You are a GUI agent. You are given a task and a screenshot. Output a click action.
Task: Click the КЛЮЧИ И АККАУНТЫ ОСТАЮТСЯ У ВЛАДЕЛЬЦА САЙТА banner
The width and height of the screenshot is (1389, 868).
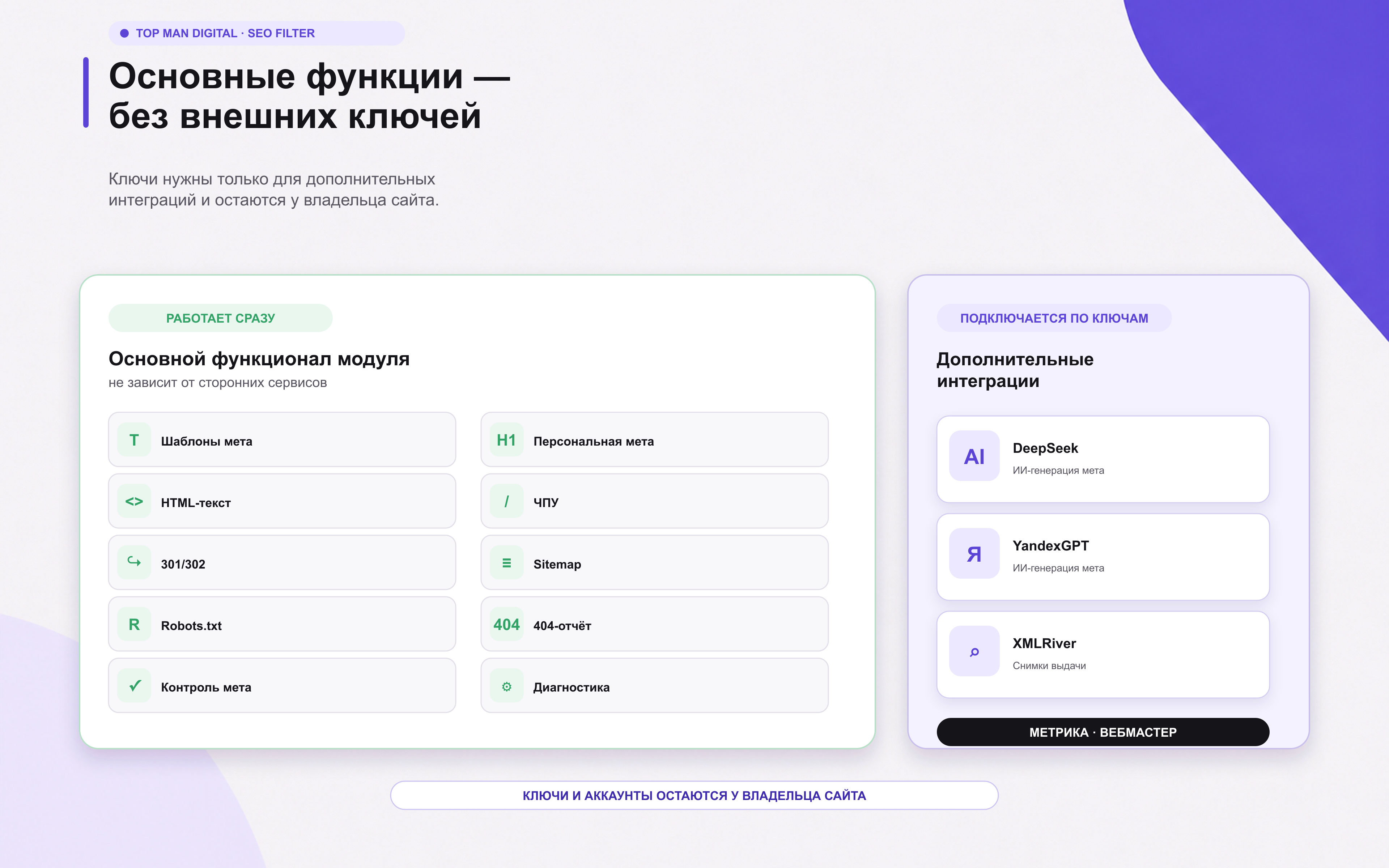coord(694,795)
